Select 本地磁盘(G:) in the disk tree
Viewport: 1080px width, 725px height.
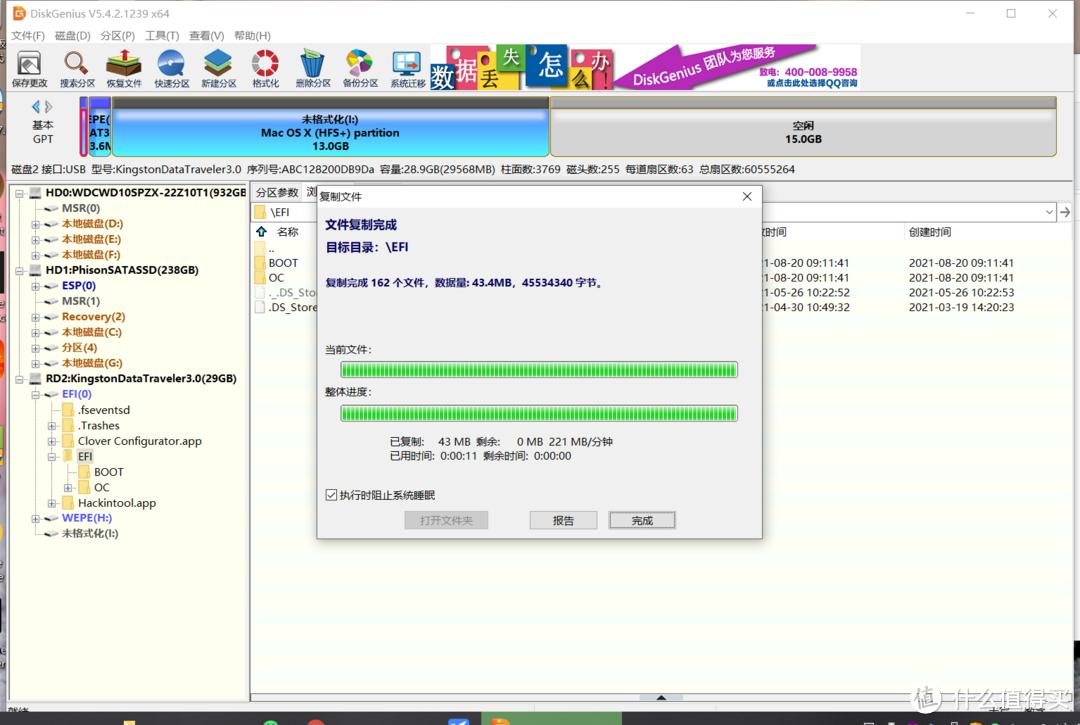click(x=92, y=363)
